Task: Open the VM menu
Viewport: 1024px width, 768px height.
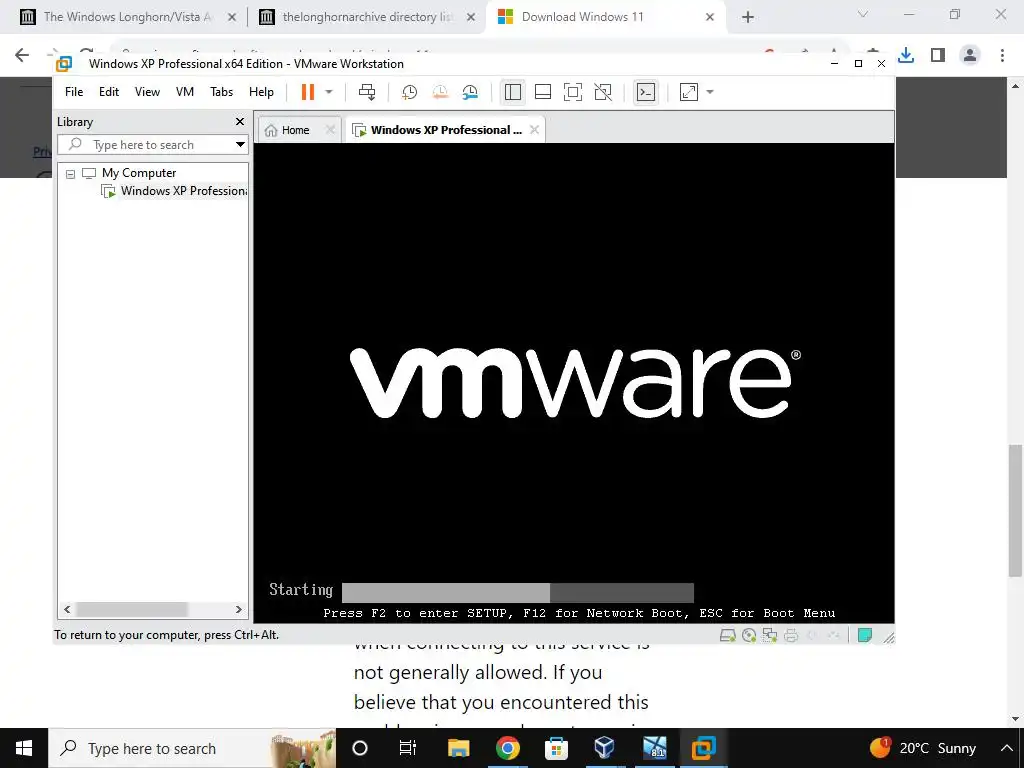Action: [185, 92]
